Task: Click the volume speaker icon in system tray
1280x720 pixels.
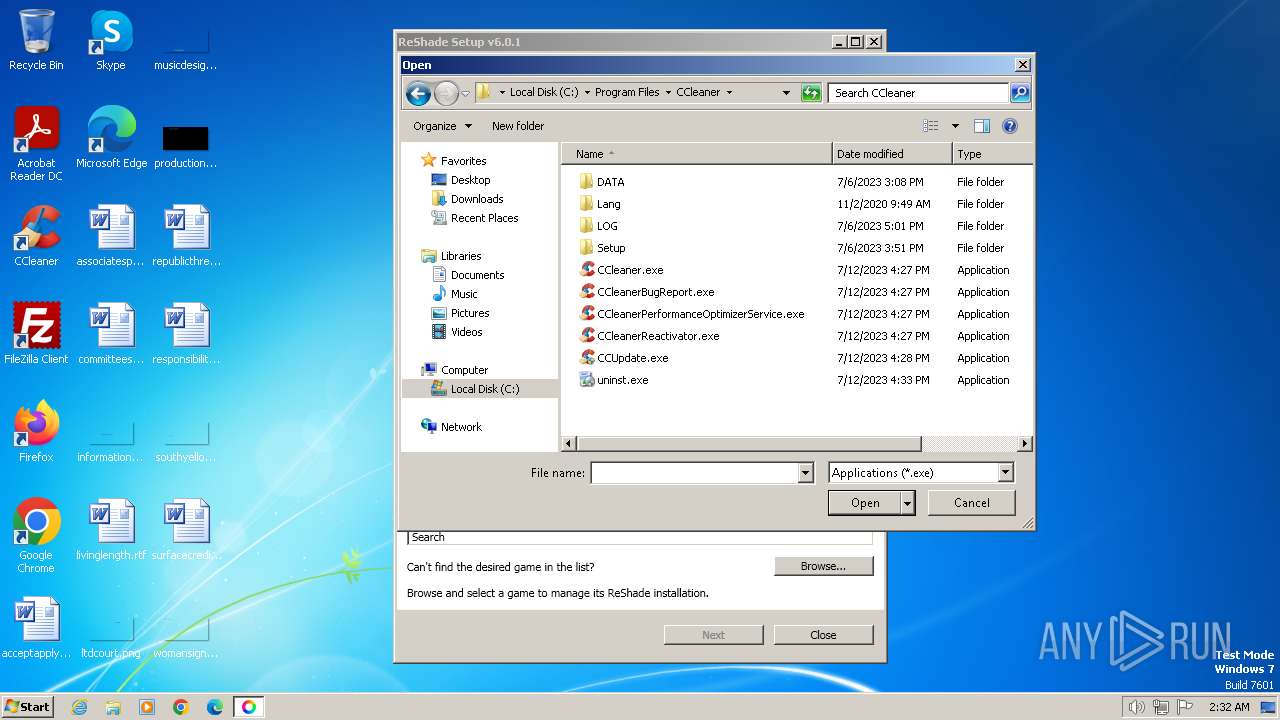Action: point(1136,707)
